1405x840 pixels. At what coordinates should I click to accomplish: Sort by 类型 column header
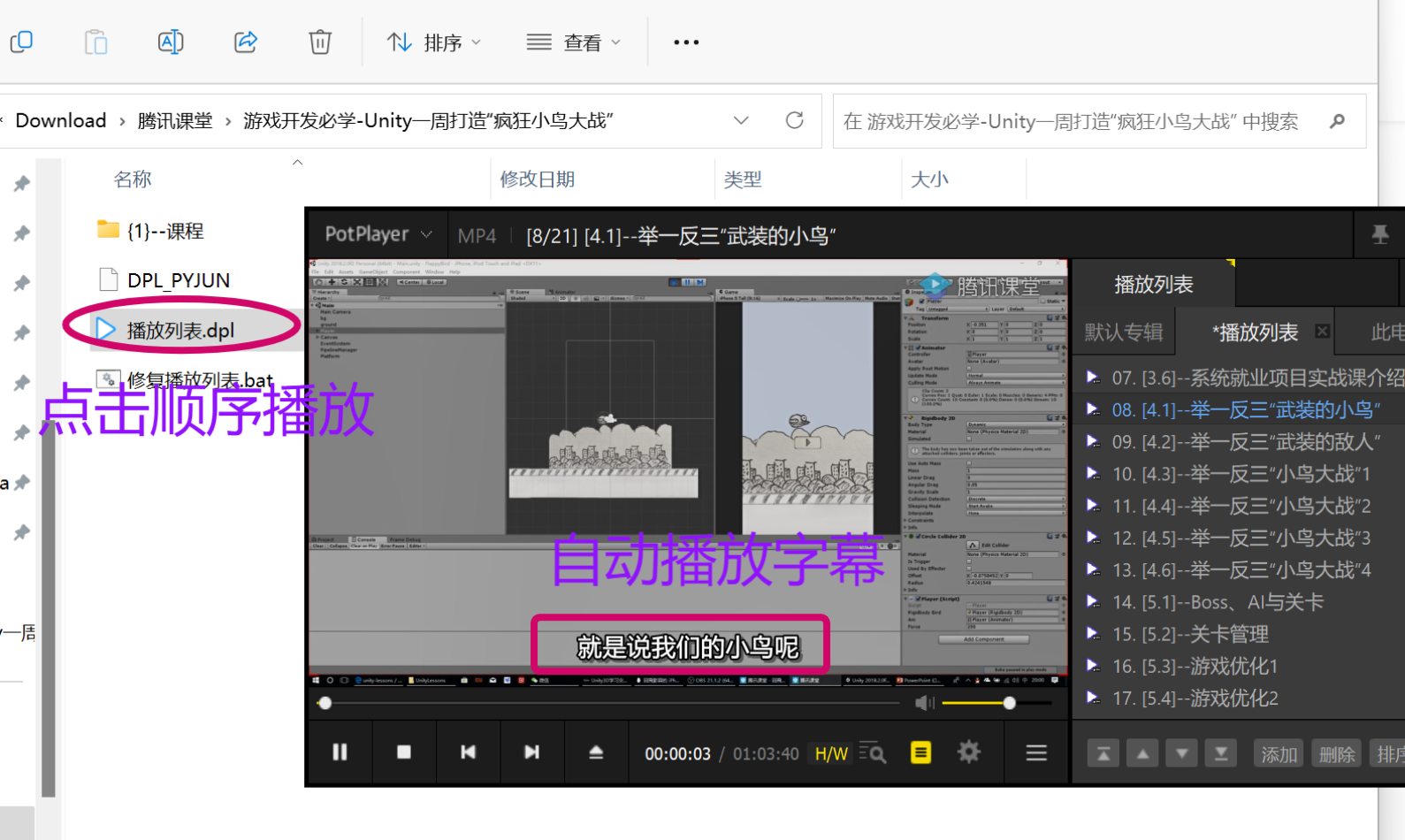pos(743,179)
